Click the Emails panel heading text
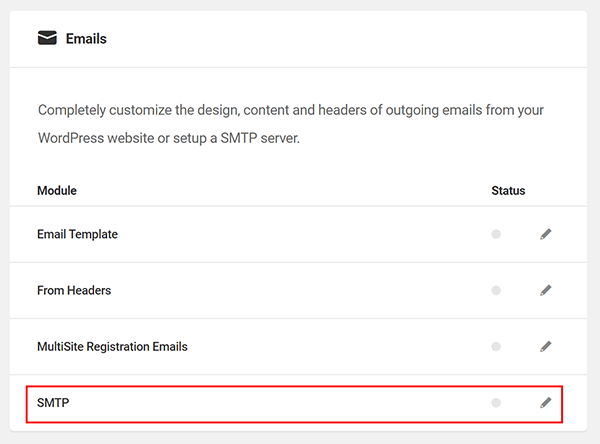The image size is (600, 444). pyautogui.click(x=86, y=39)
